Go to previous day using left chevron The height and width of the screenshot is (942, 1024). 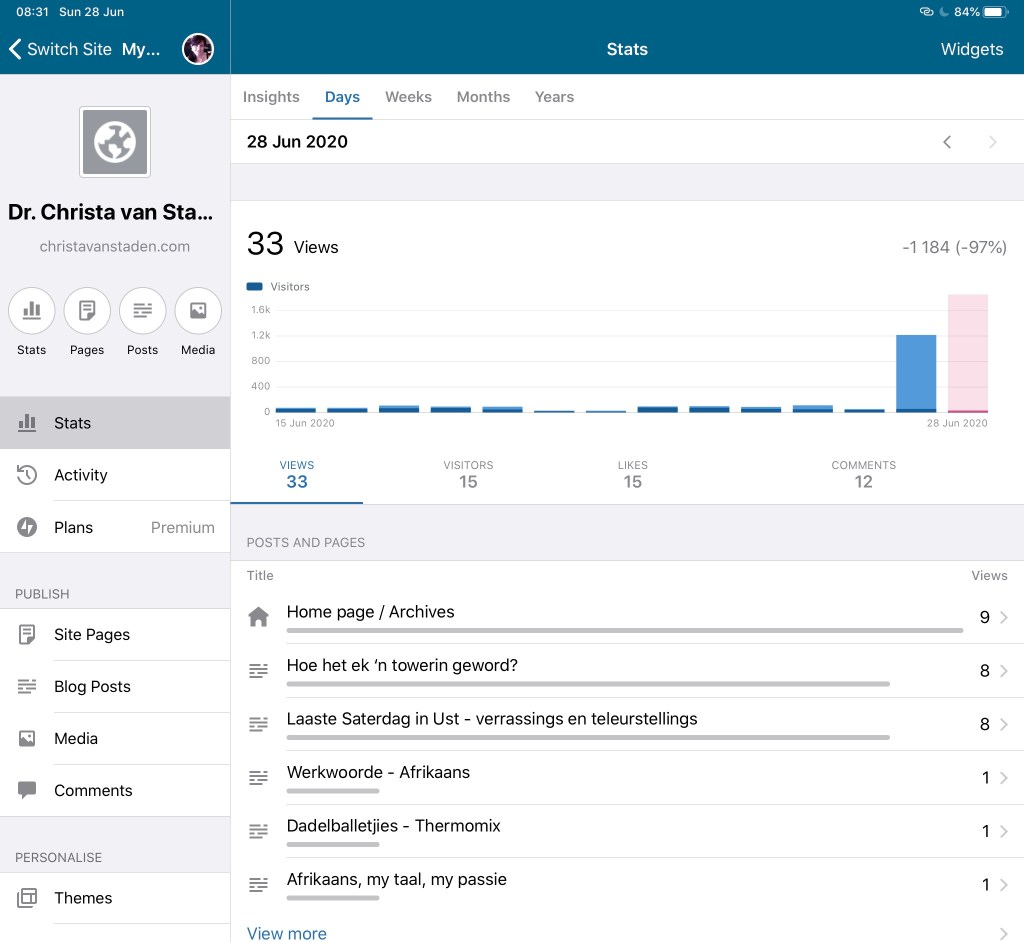click(x=947, y=142)
